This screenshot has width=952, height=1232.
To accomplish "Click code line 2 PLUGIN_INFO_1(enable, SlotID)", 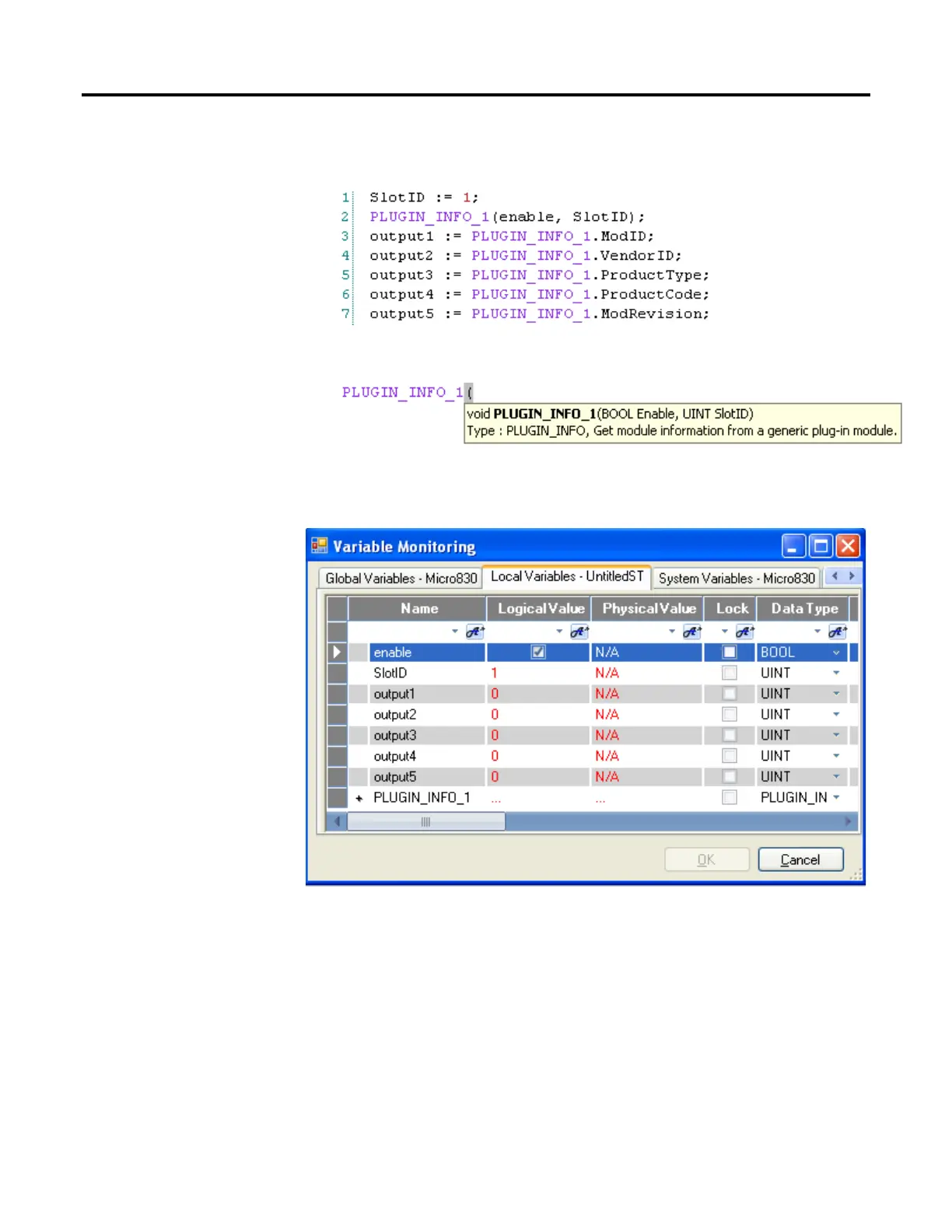I will 507,217.
